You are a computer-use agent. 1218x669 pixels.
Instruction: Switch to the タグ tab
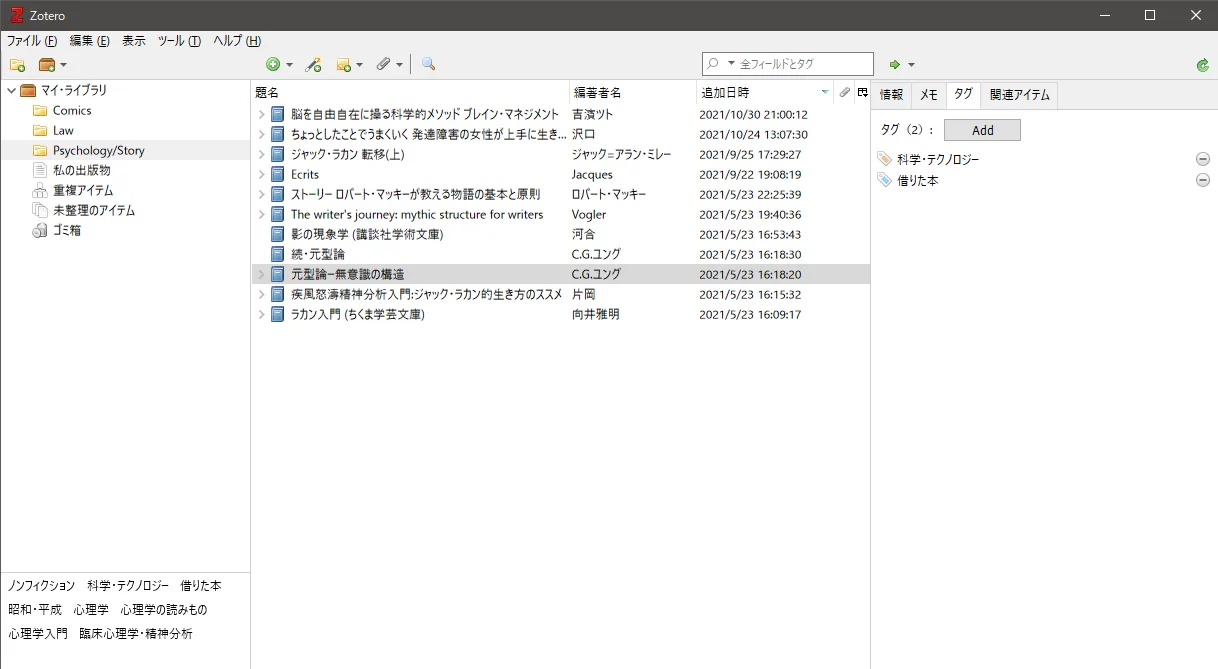(x=963, y=95)
